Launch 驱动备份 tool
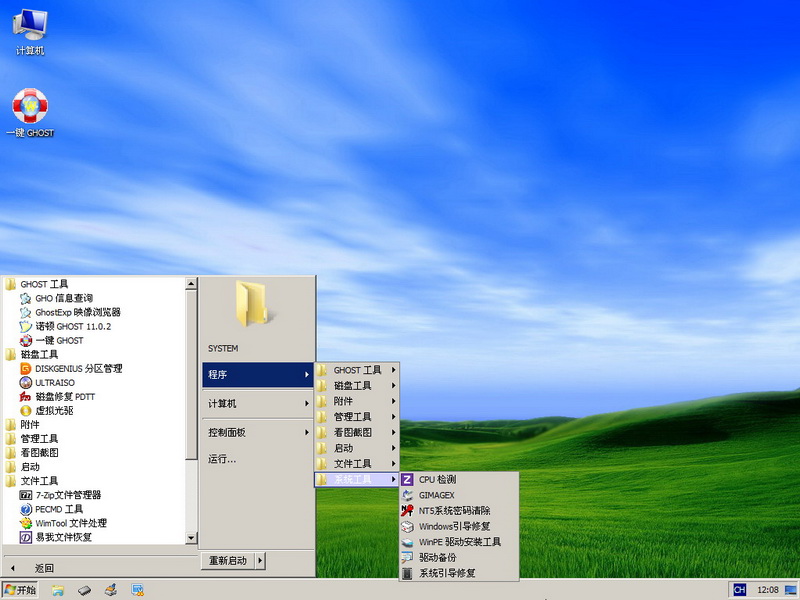 click(459, 558)
